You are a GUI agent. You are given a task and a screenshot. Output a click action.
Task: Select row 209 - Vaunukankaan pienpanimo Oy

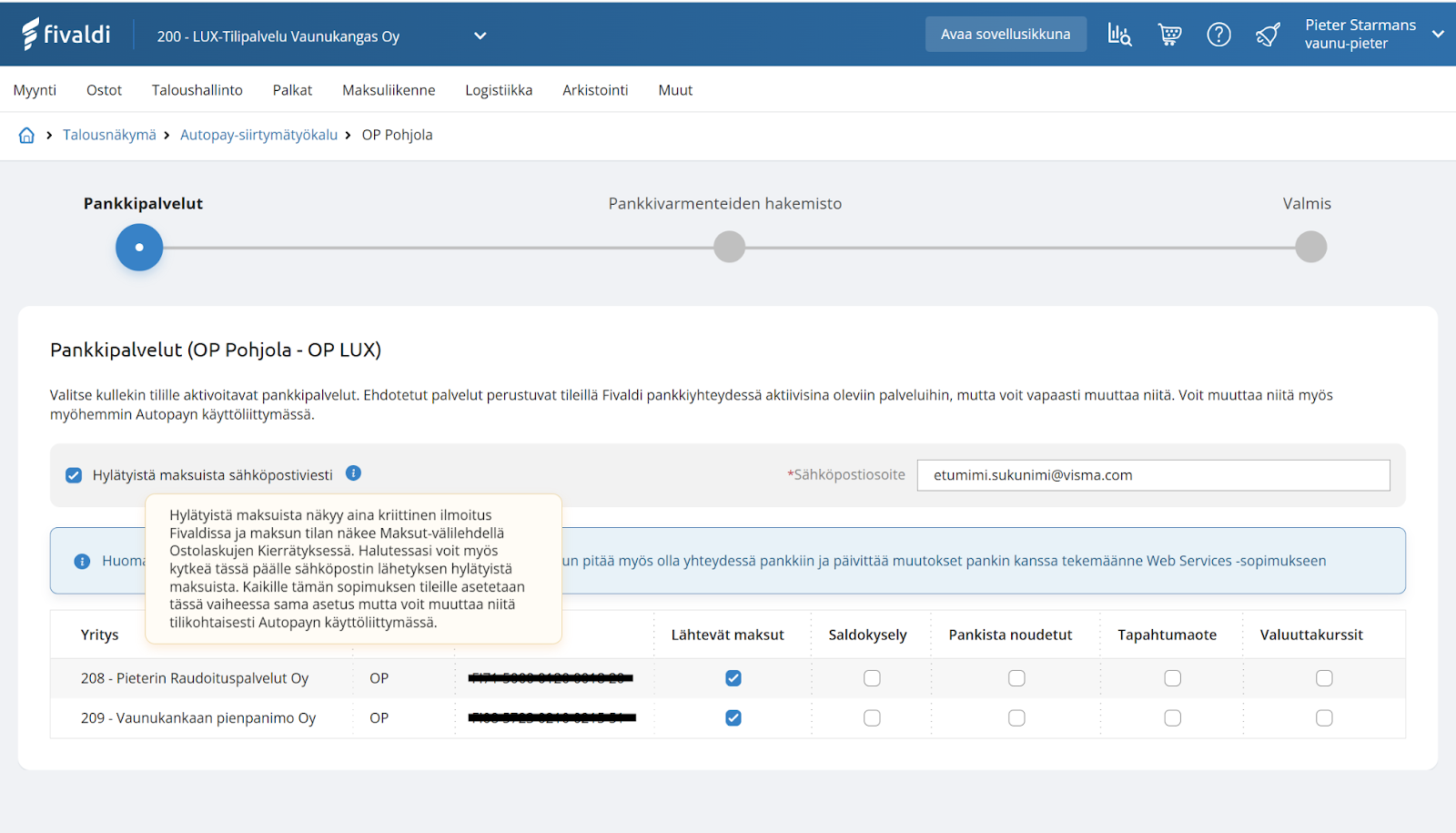(x=728, y=718)
